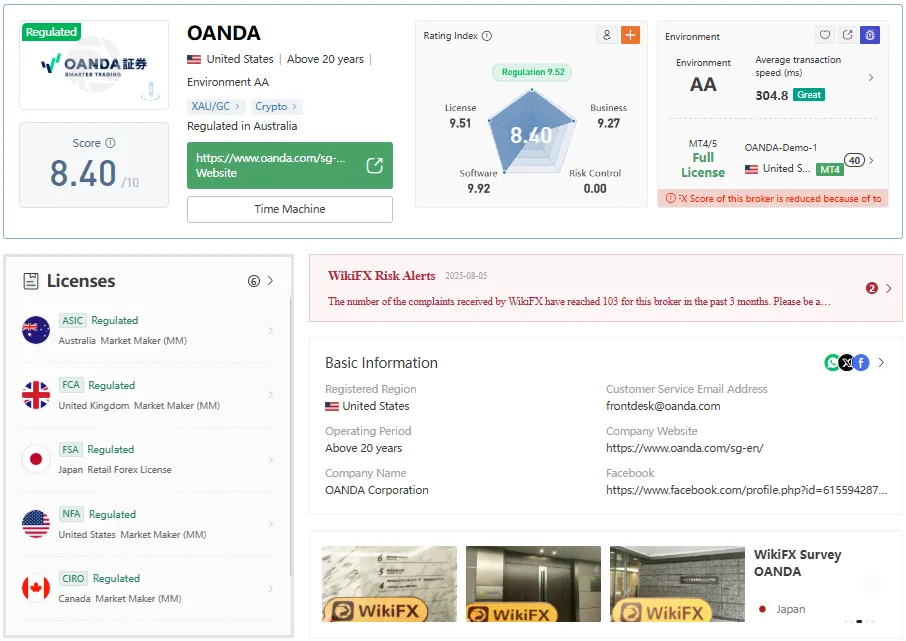Open third survey photo of stone wall
The width and height of the screenshot is (906, 641).
[x=677, y=584]
